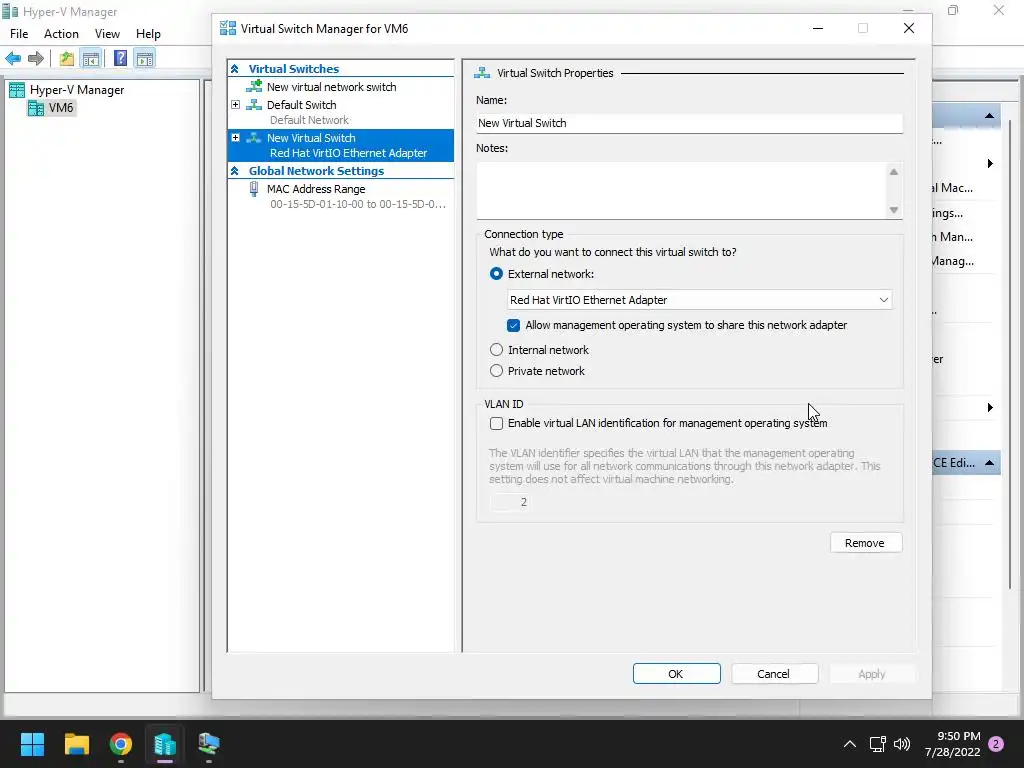Click the Notes scroll up arrow
The image size is (1024, 768).
pos(894,172)
